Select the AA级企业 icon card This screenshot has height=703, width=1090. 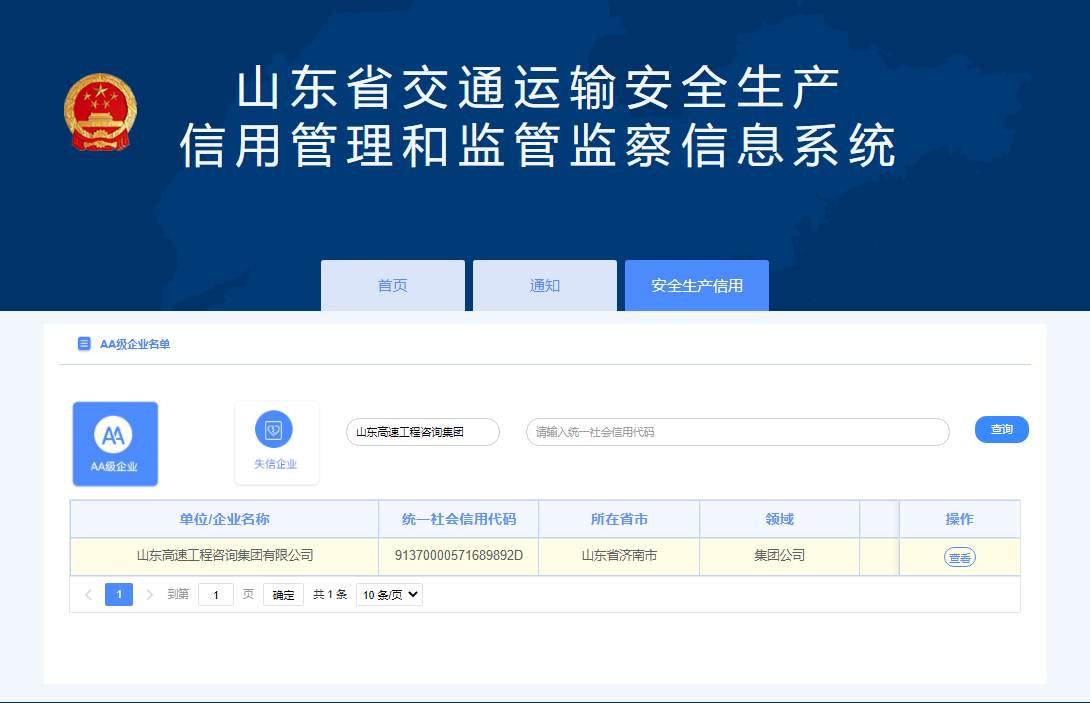[x=115, y=443]
